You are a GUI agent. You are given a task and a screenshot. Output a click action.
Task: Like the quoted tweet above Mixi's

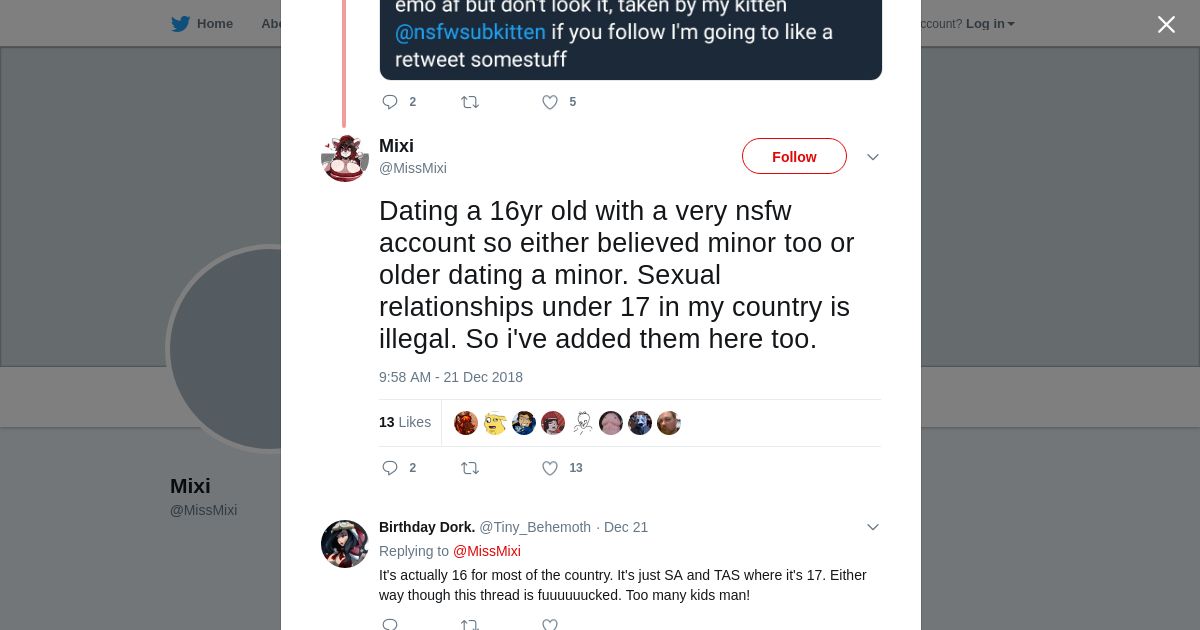click(550, 102)
